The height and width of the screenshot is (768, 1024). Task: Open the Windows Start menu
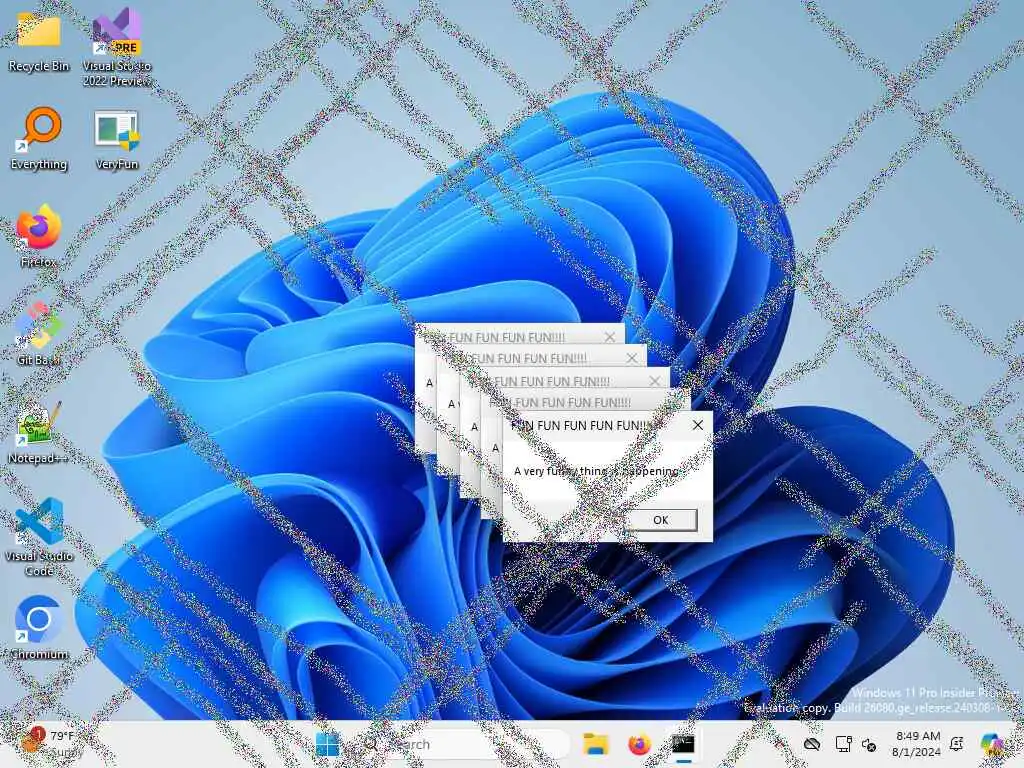click(x=327, y=744)
